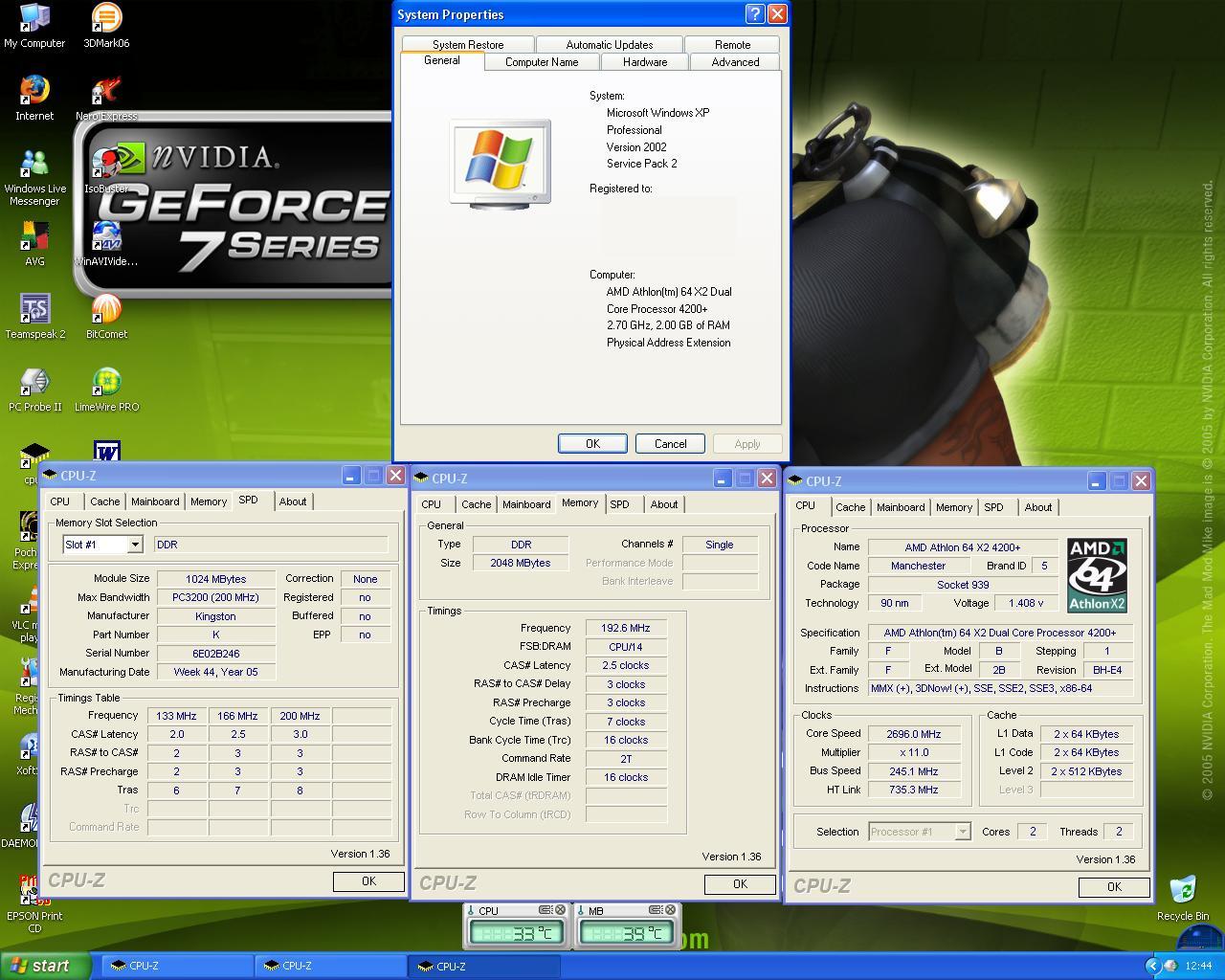Click the System Properties help button
This screenshot has height=980, width=1225.
(x=754, y=14)
